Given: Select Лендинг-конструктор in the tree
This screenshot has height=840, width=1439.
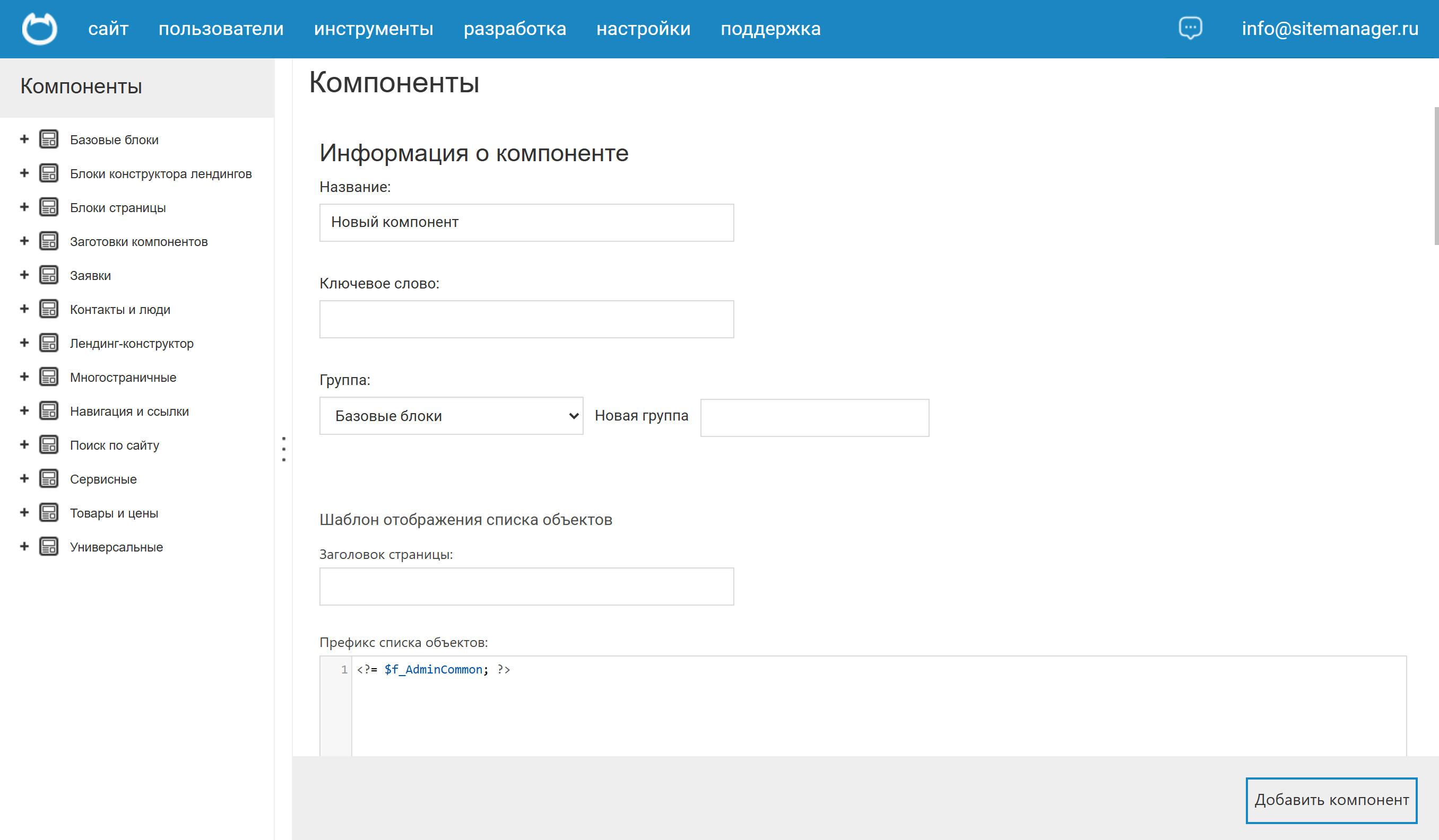Looking at the screenshot, I should click(x=132, y=344).
